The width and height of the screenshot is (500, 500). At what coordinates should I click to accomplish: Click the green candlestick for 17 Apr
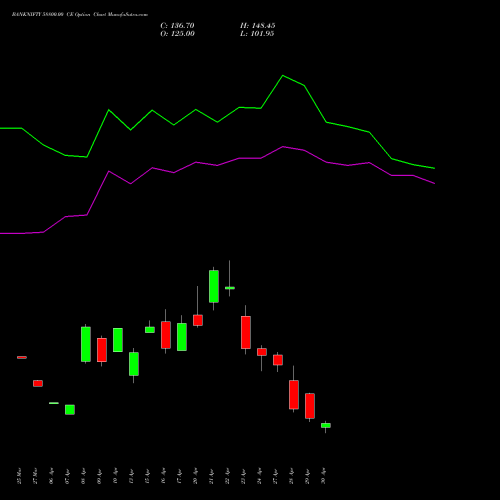182,337
